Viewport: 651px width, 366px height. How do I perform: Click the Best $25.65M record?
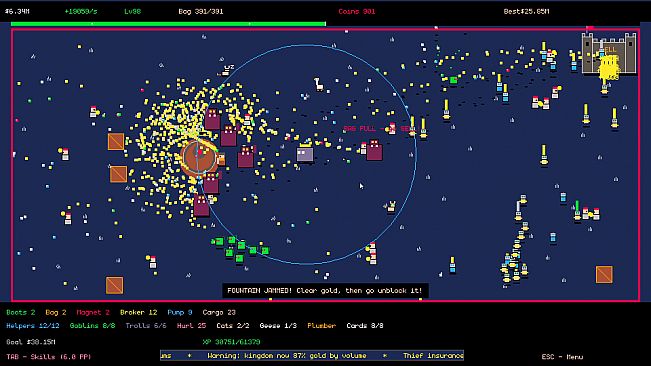(526, 12)
